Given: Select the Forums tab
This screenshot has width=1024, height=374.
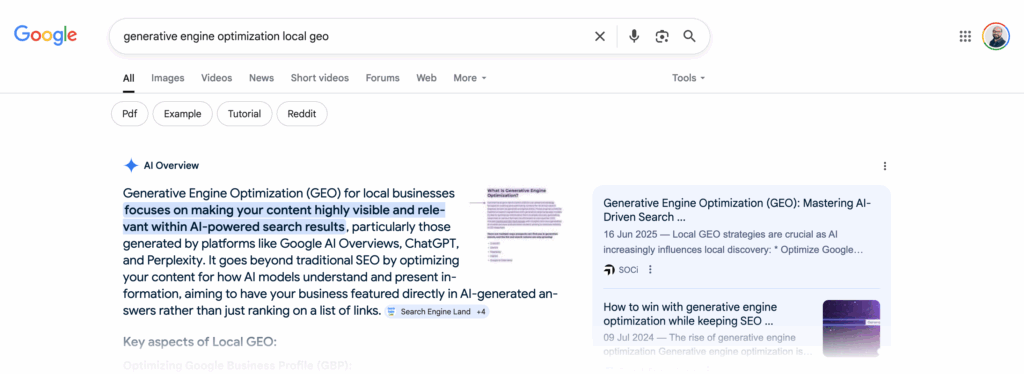Looking at the screenshot, I should click(383, 78).
